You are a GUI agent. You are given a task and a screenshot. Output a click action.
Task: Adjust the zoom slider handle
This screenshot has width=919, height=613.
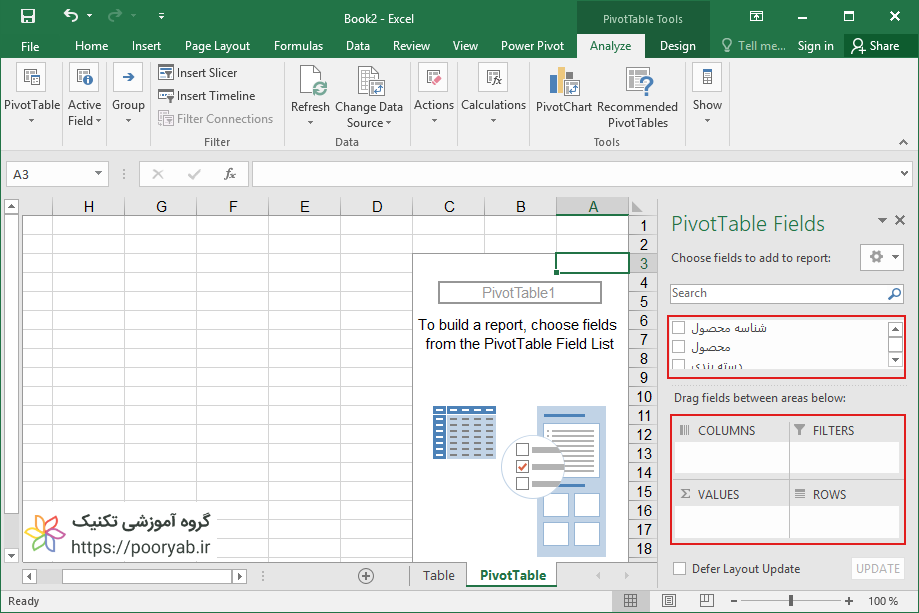coord(791,601)
